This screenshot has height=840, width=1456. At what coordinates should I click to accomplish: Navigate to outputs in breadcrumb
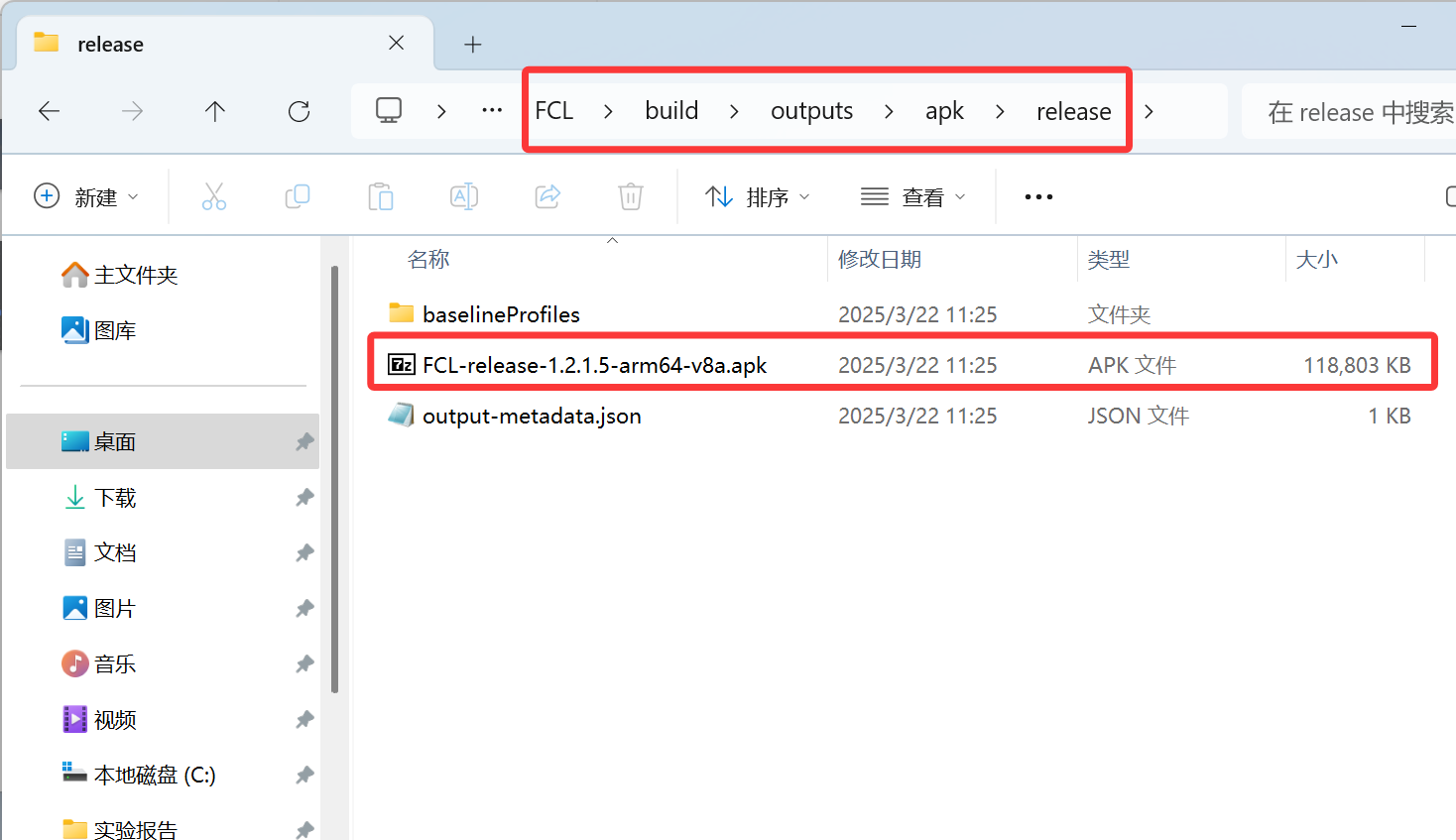coord(811,111)
